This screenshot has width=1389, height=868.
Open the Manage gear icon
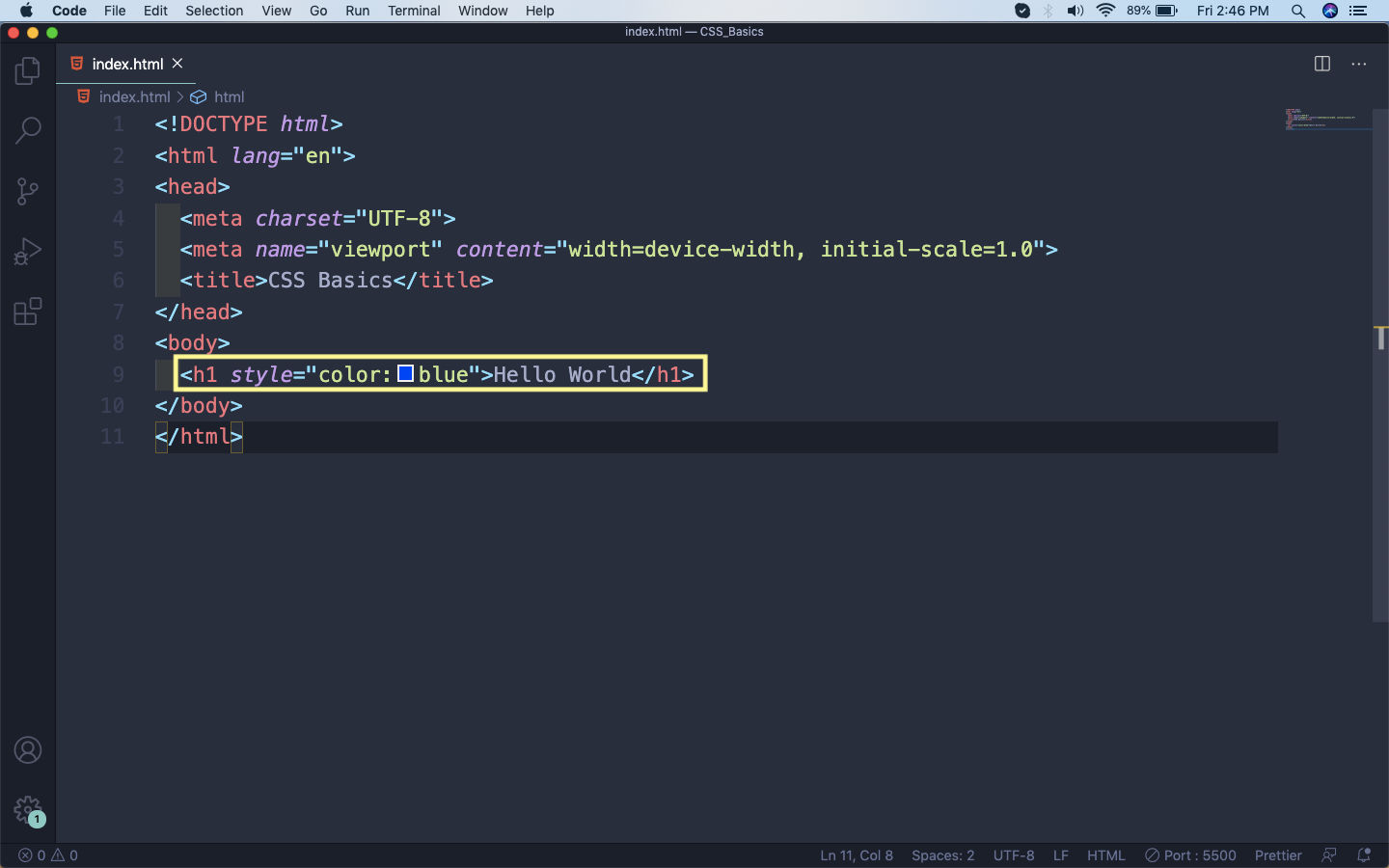(x=28, y=810)
